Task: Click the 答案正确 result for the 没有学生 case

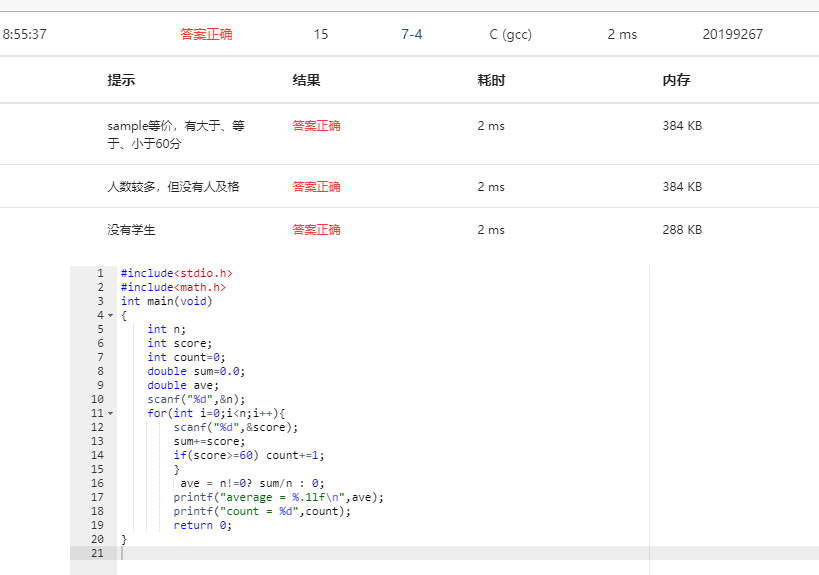Action: click(x=316, y=230)
